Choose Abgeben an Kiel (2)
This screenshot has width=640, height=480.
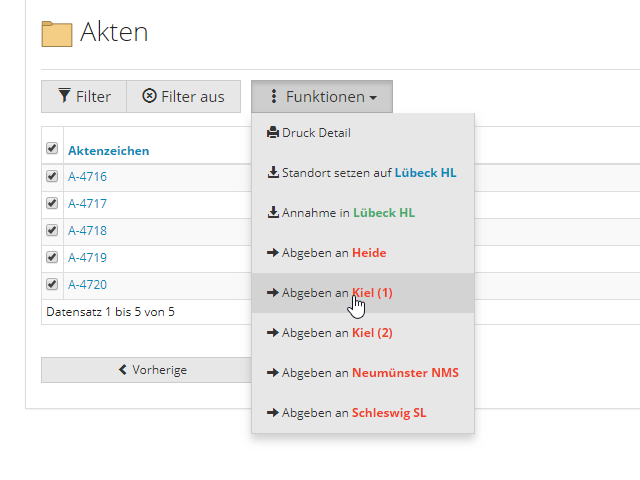point(363,333)
